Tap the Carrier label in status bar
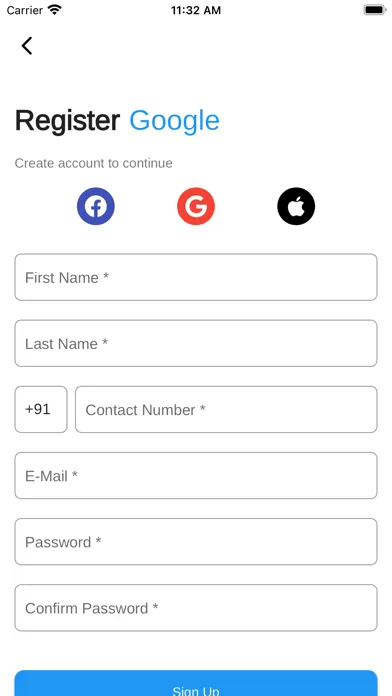The width and height of the screenshot is (392, 696). tap(25, 10)
